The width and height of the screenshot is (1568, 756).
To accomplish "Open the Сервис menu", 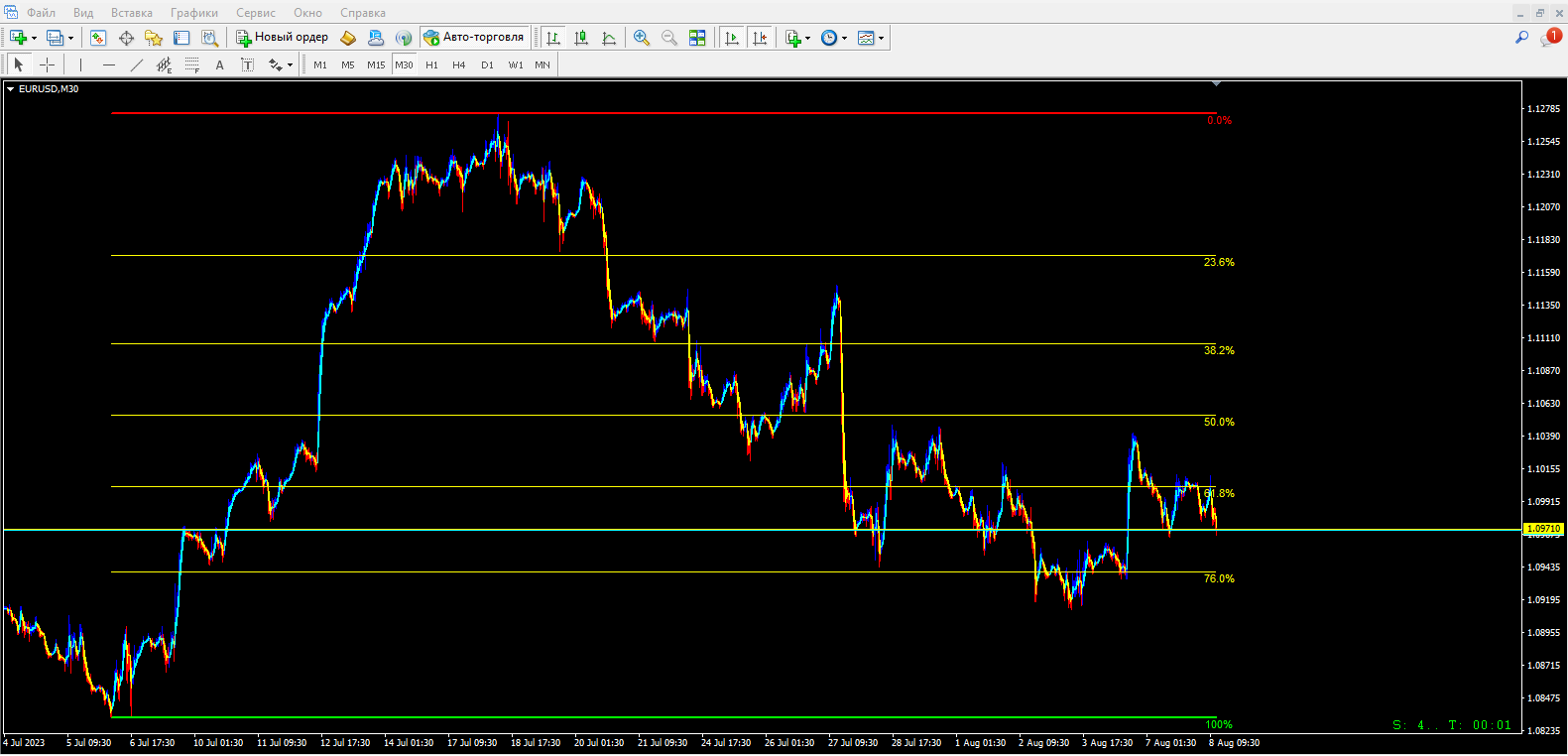I will pyautogui.click(x=255, y=13).
